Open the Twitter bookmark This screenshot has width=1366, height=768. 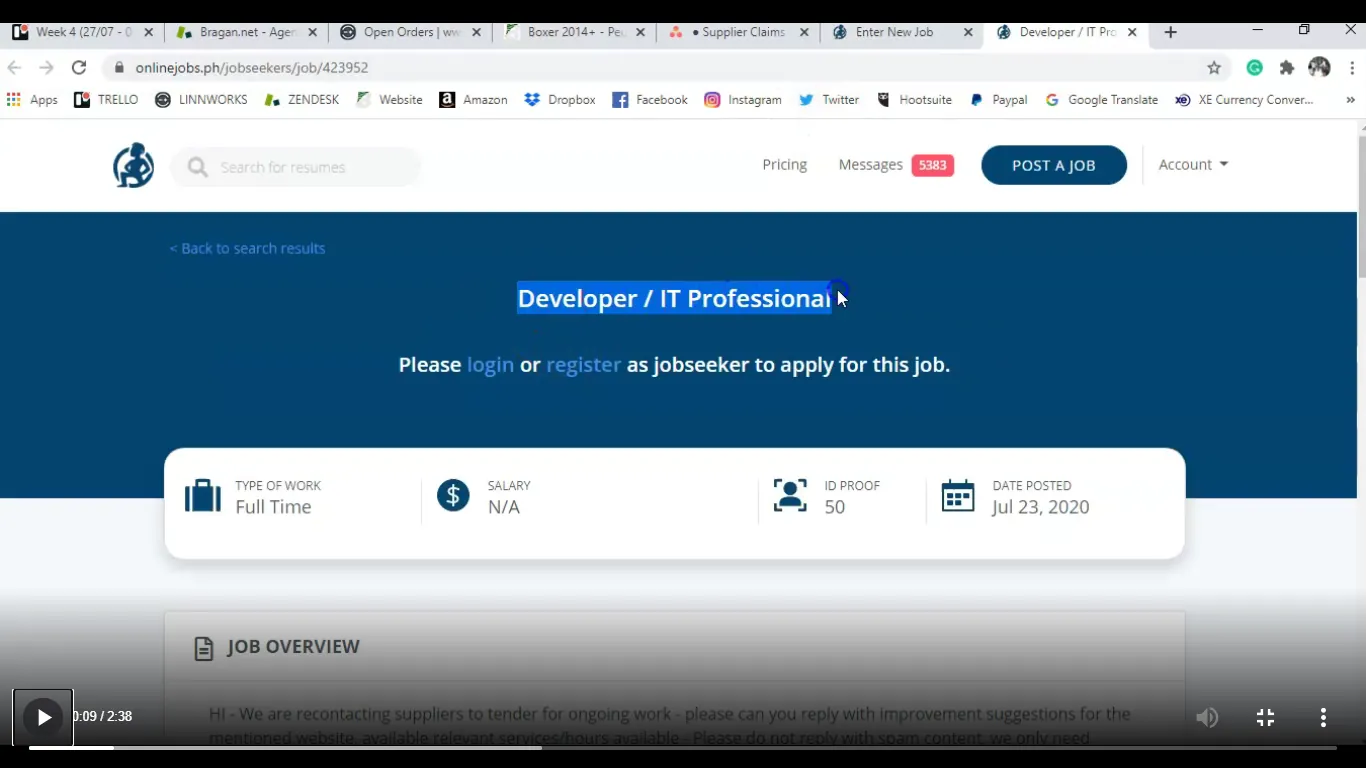coord(829,100)
